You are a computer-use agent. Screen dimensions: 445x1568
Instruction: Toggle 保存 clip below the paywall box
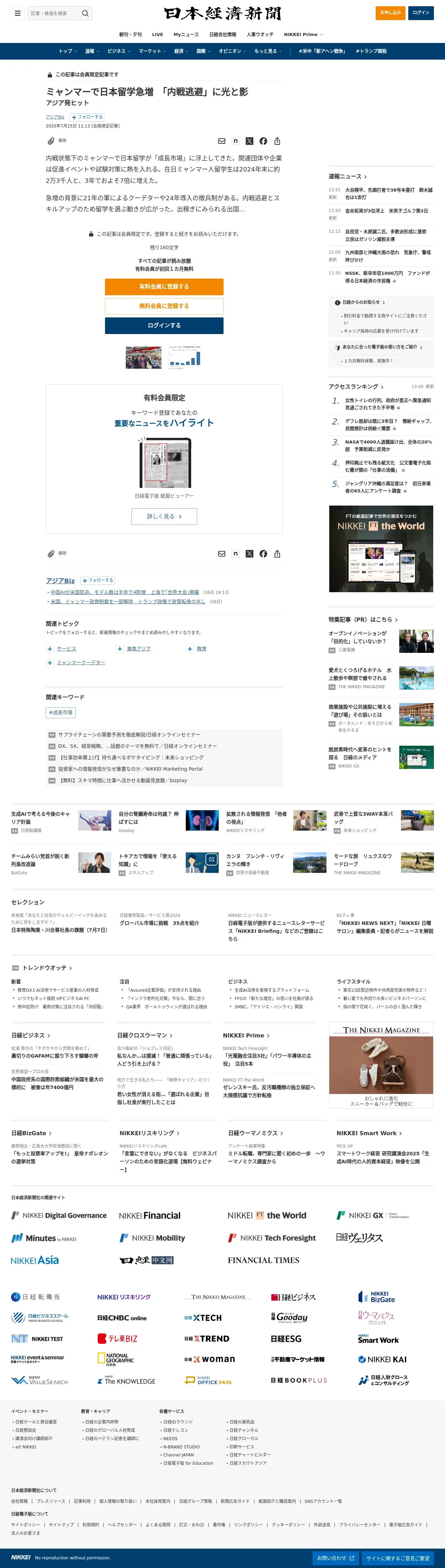[57, 553]
